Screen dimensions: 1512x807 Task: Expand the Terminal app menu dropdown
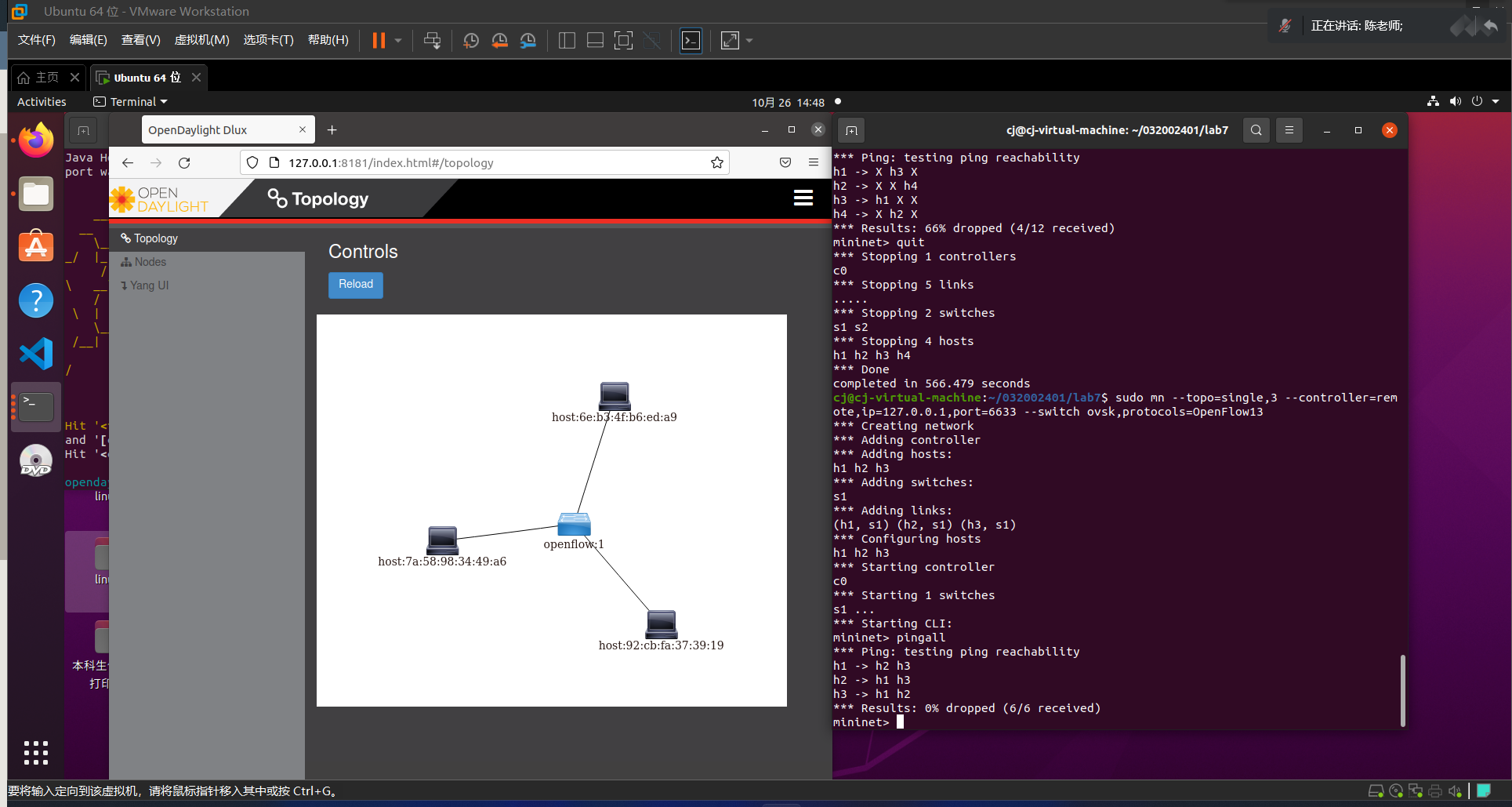[131, 102]
